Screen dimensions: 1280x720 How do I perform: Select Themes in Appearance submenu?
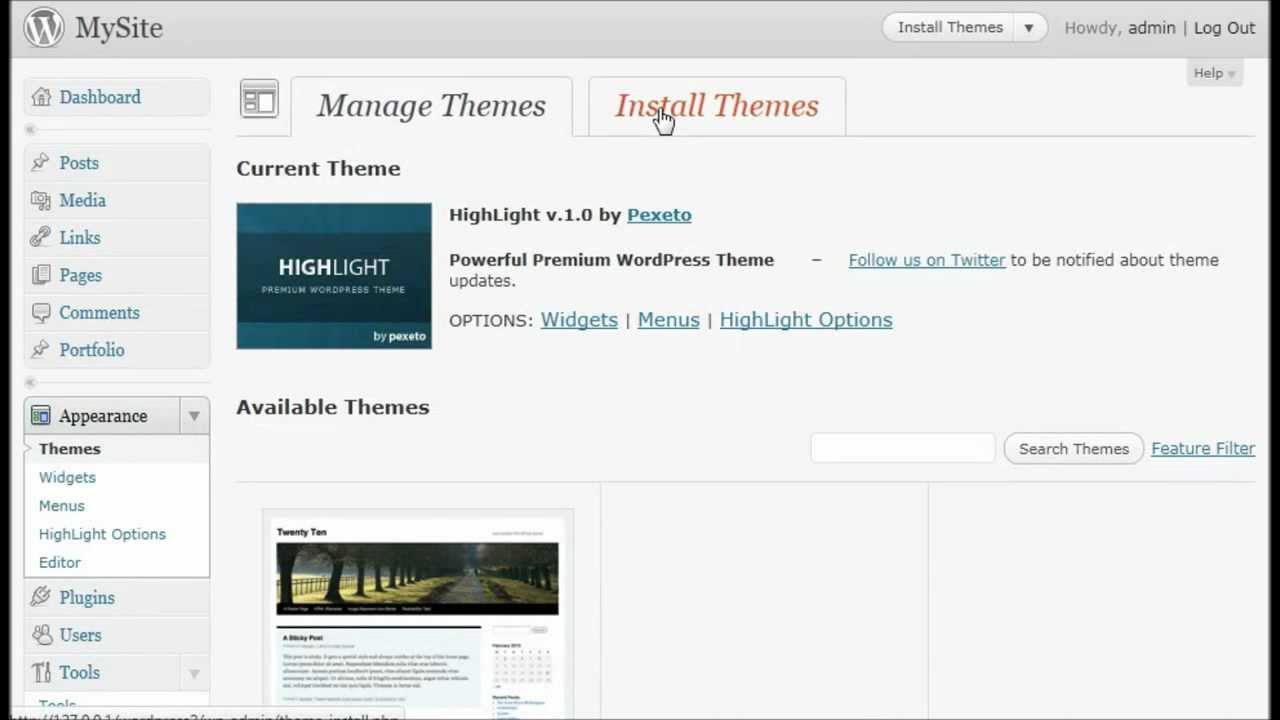pos(70,449)
